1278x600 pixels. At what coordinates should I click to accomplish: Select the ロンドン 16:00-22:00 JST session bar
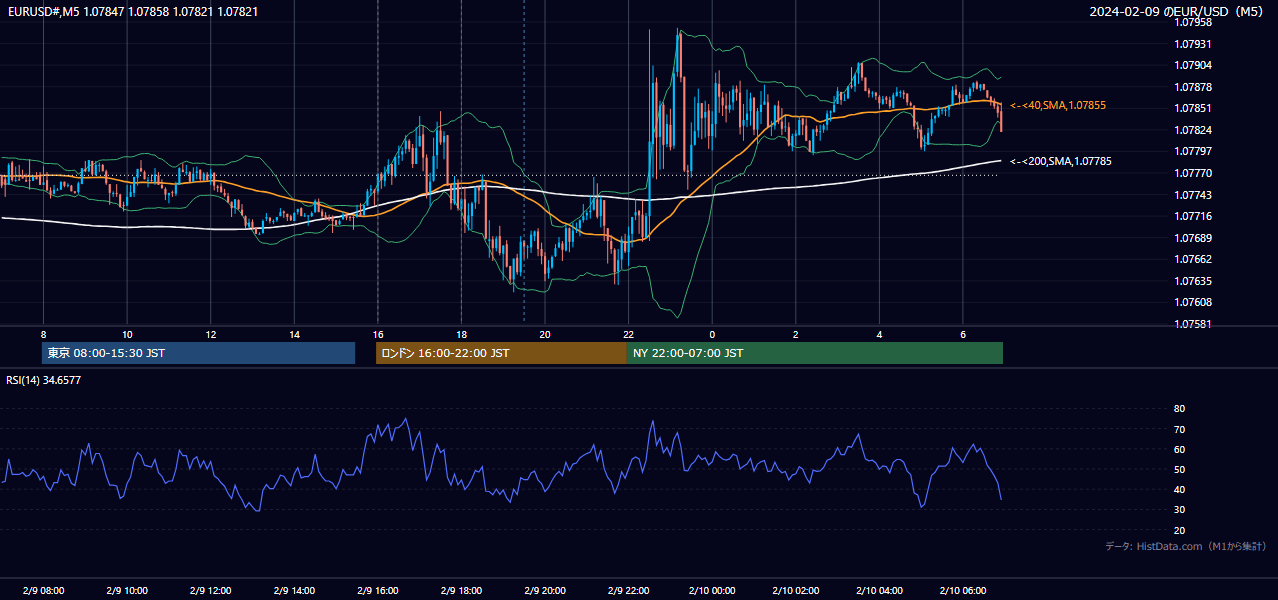tap(501, 353)
